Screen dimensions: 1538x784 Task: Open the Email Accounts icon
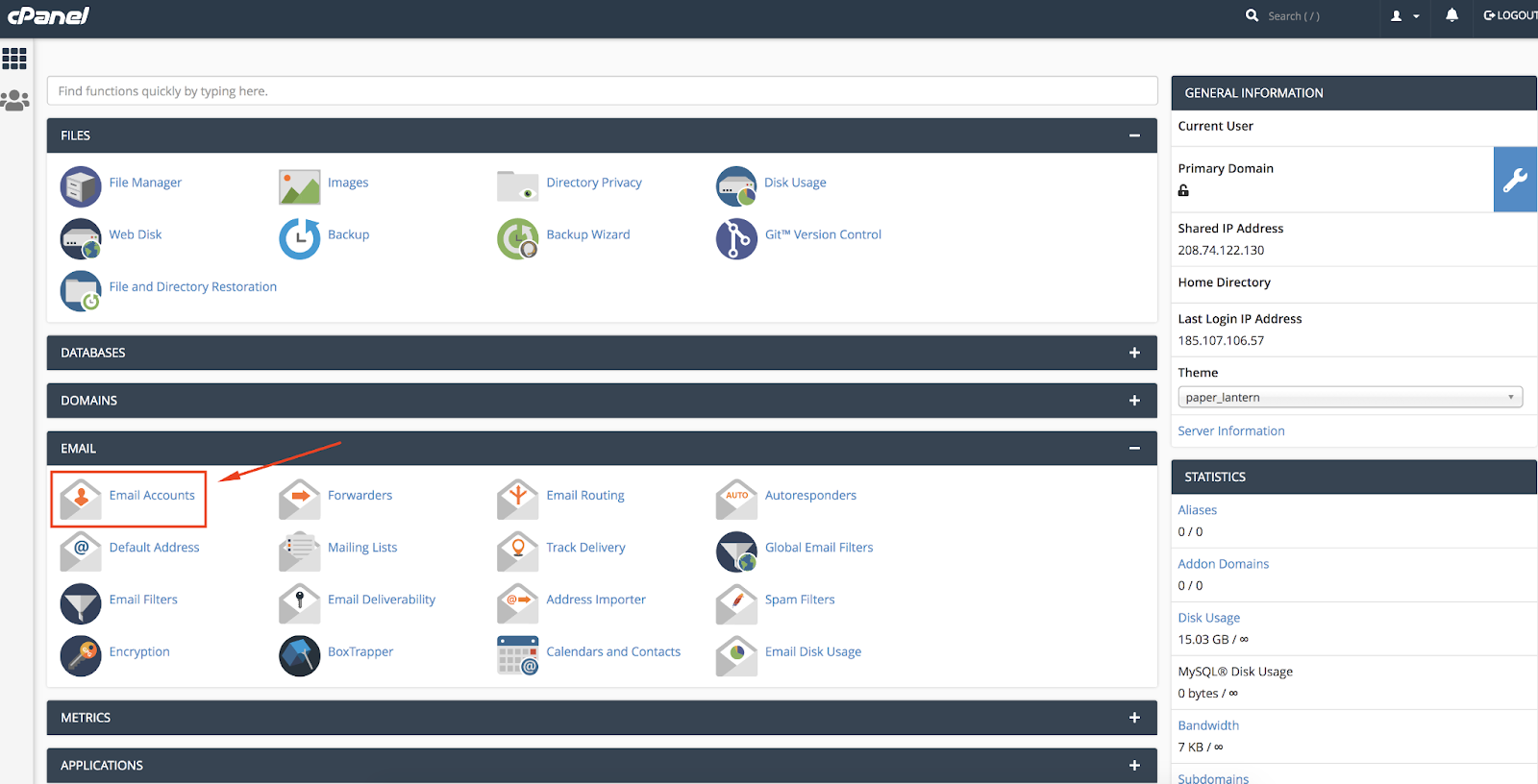[81, 500]
